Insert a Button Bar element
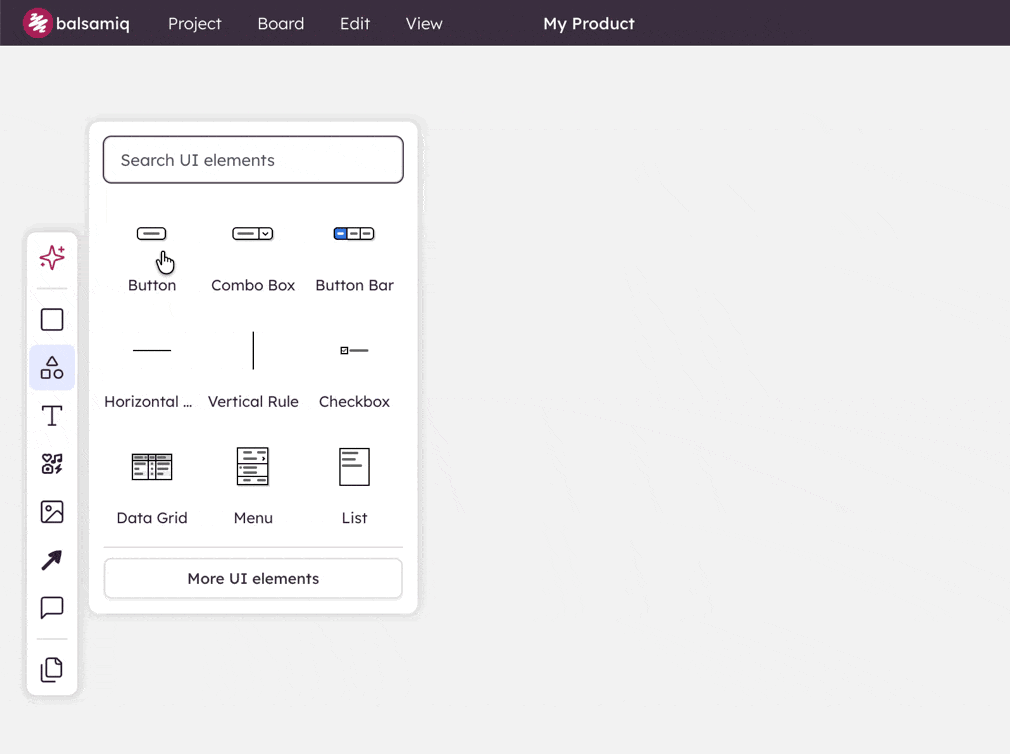Viewport: 1010px width, 754px height. 354,258
